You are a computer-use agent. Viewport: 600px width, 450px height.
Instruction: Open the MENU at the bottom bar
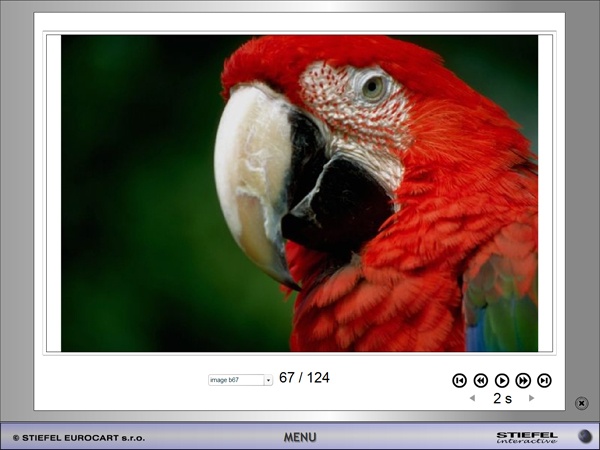point(300,437)
